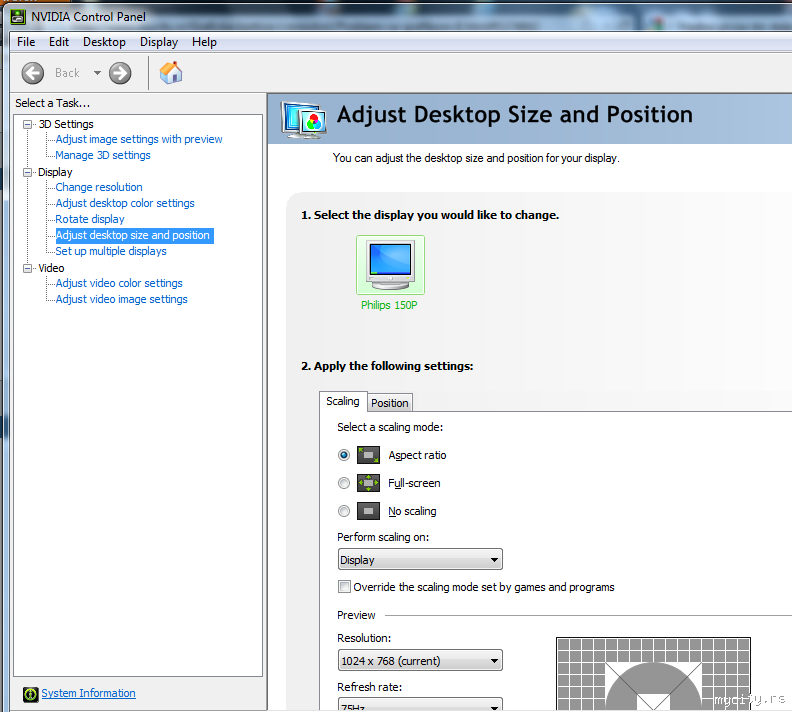
Task: Open the Refresh rate dropdown
Action: (x=420, y=704)
